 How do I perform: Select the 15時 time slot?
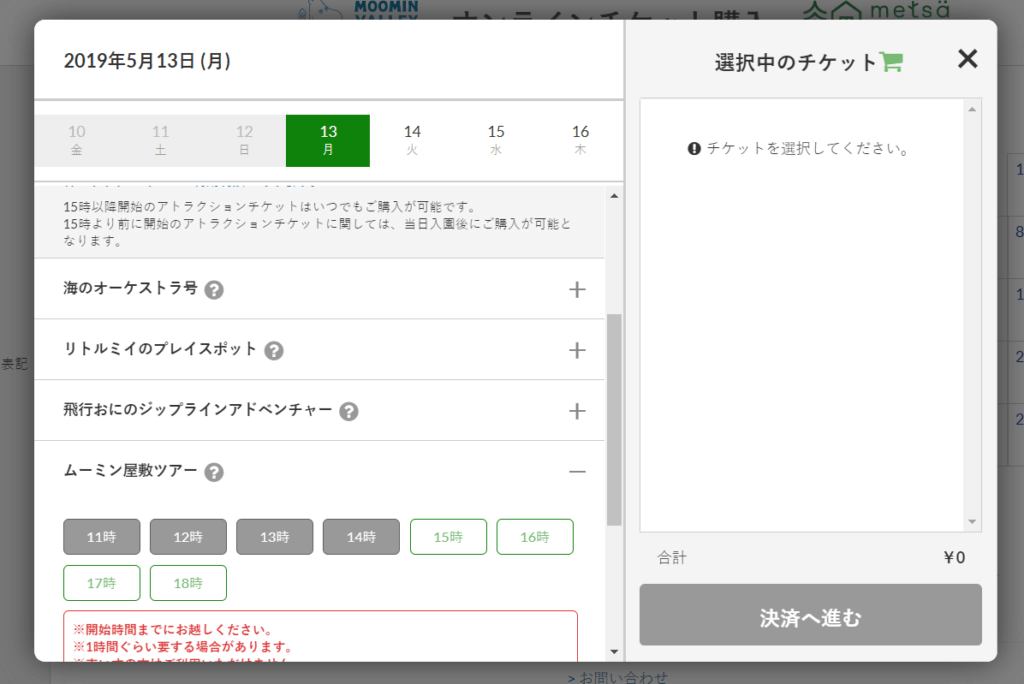(x=448, y=537)
